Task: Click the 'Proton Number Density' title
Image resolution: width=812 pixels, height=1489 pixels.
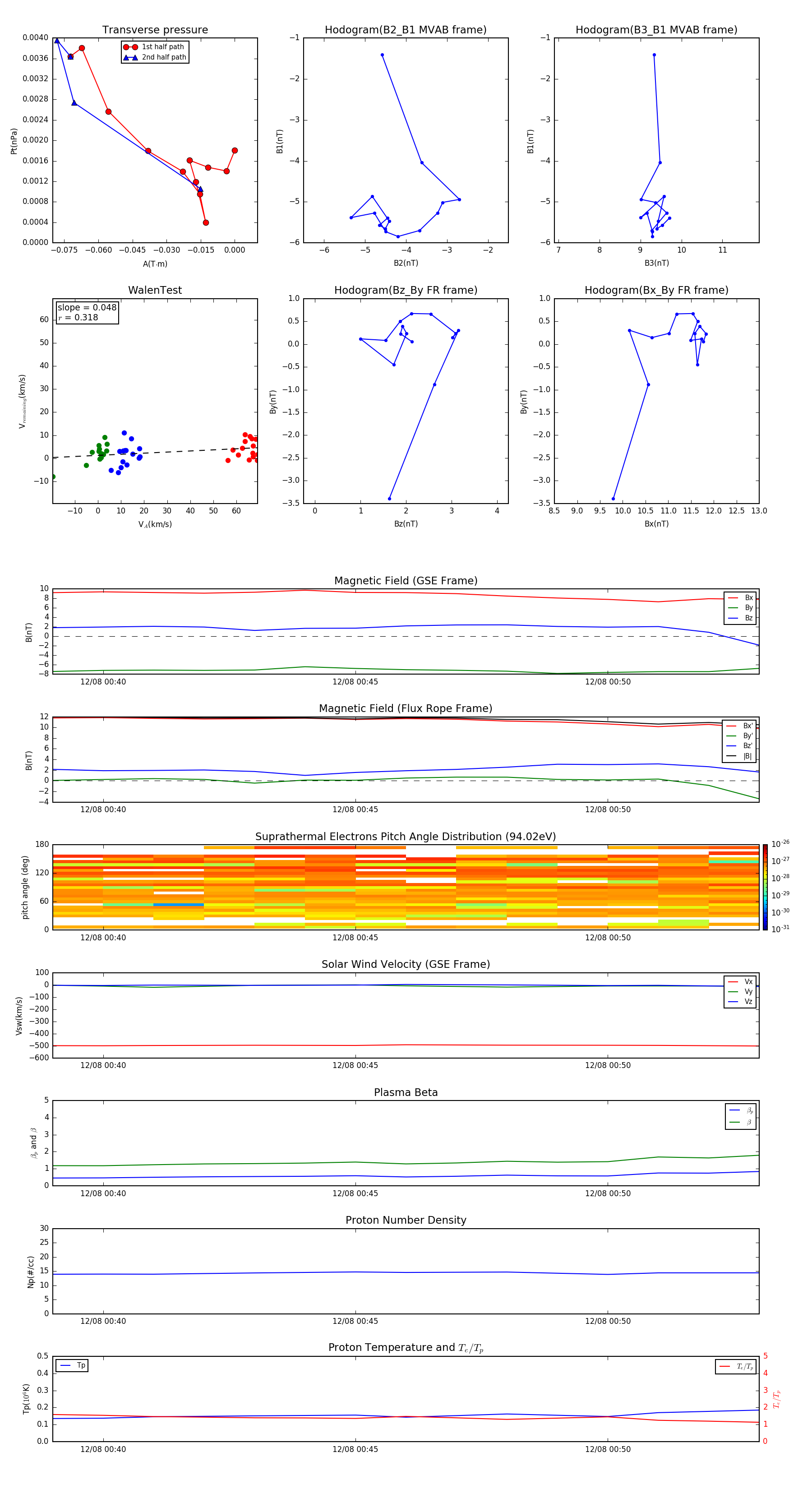Action: 406,1220
